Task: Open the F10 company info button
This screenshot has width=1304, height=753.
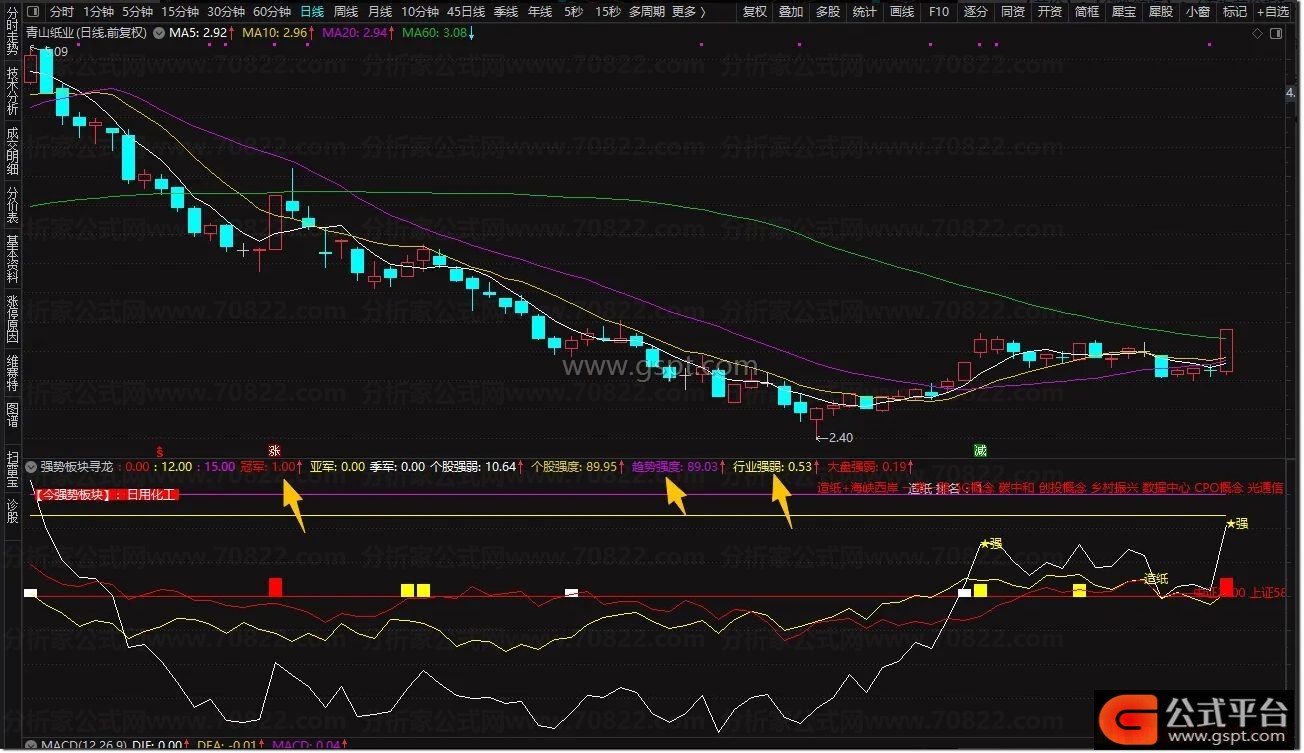Action: pyautogui.click(x=939, y=12)
